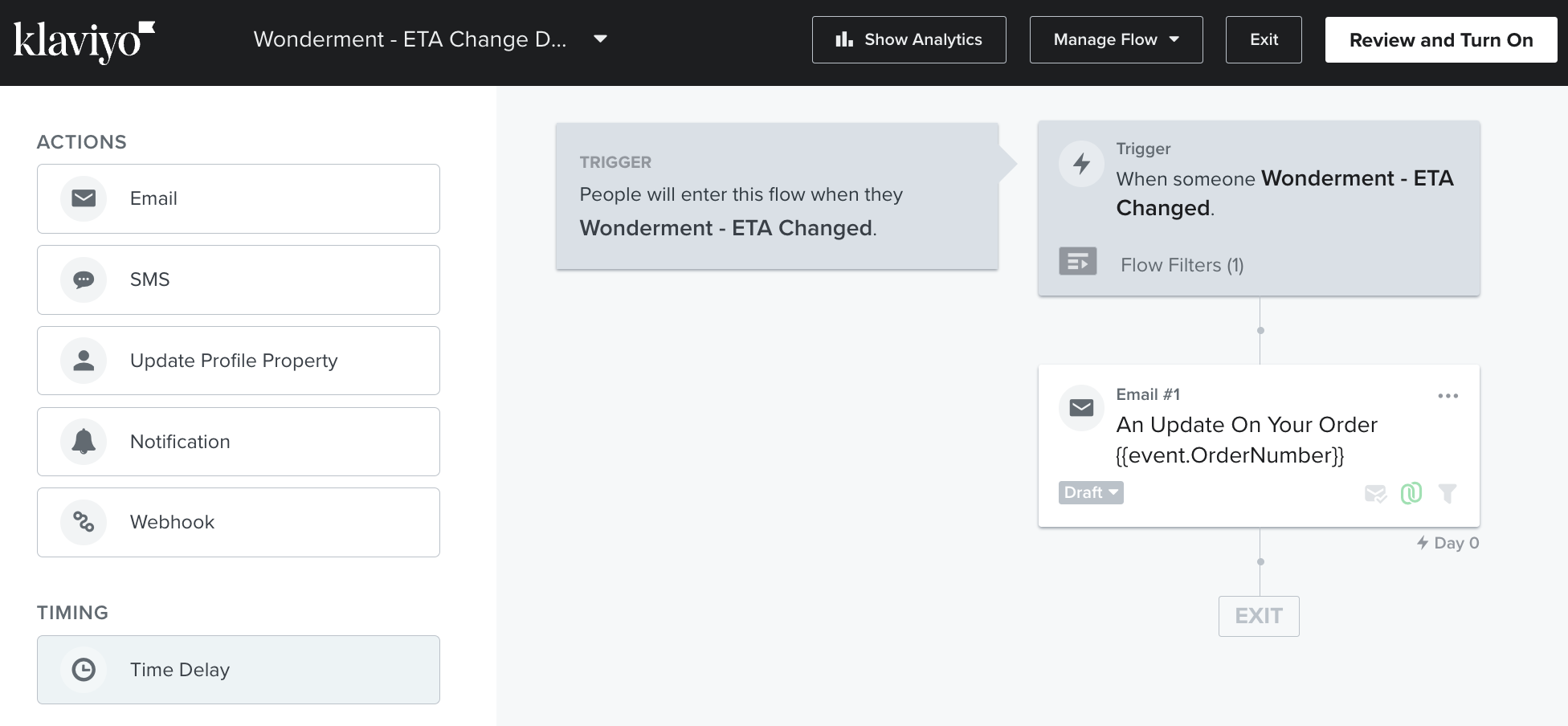Viewport: 1568px width, 726px height.
Task: Select the Email action envelope icon
Action: pyautogui.click(x=84, y=198)
